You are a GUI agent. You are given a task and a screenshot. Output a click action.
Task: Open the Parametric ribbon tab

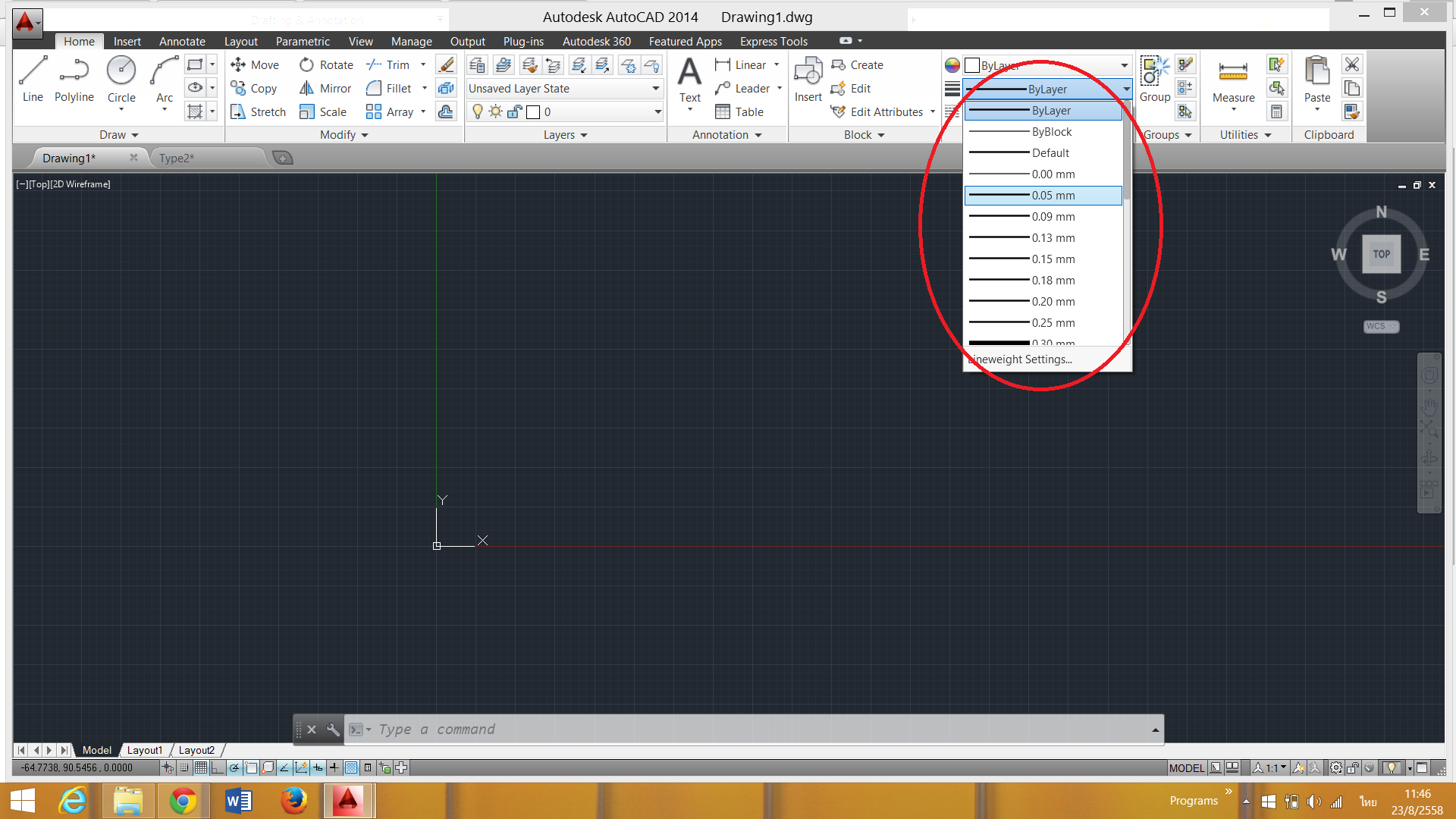click(x=303, y=41)
